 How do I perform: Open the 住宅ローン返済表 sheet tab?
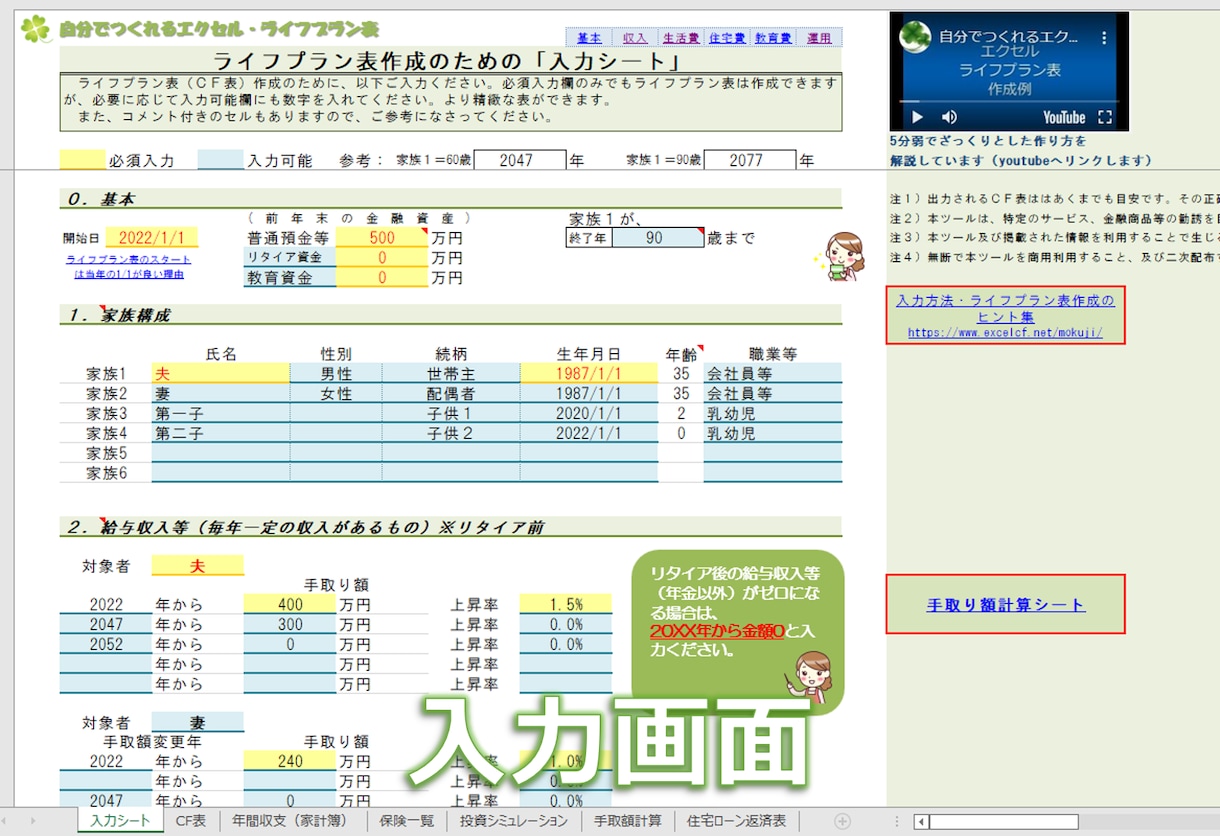click(736, 821)
